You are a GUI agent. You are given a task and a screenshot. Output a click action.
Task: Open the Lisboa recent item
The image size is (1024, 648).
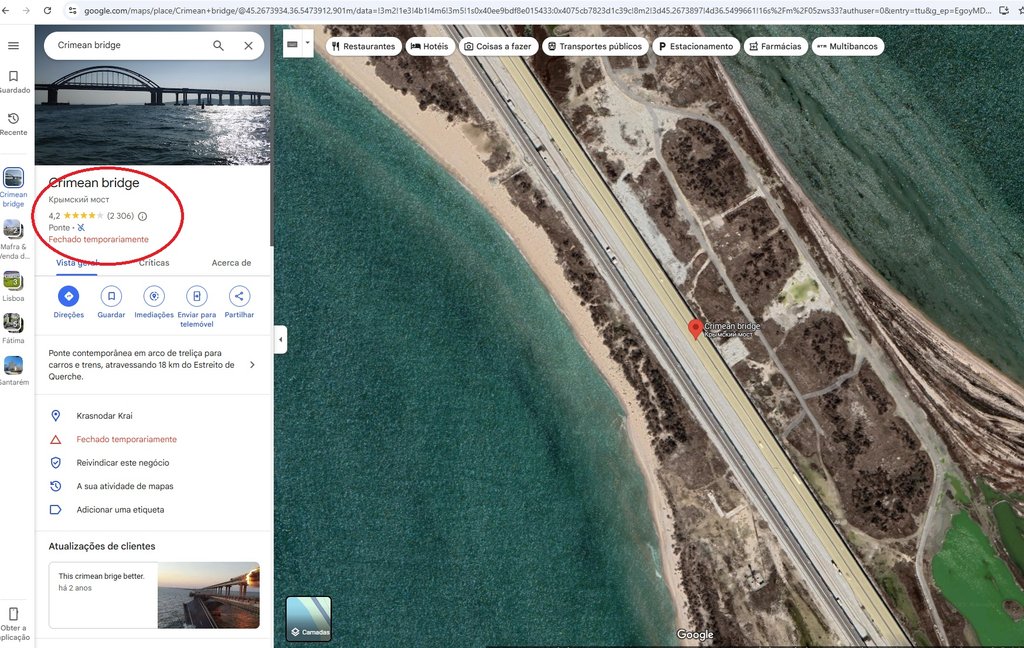point(14,286)
